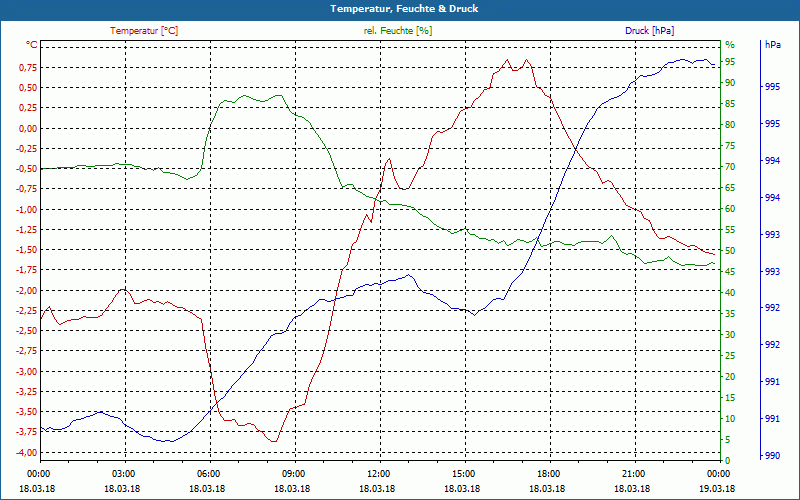Click the "-2,00" temperature axis value
The width and height of the screenshot is (800, 500).
(x=27, y=291)
